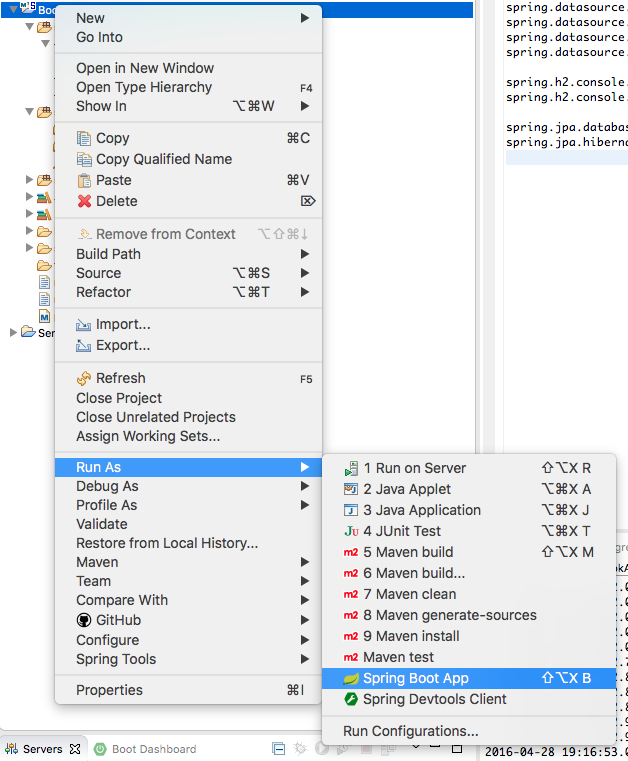Click the Refresh arrows icon
Image resolution: width=628 pixels, height=761 pixels.
click(x=84, y=378)
